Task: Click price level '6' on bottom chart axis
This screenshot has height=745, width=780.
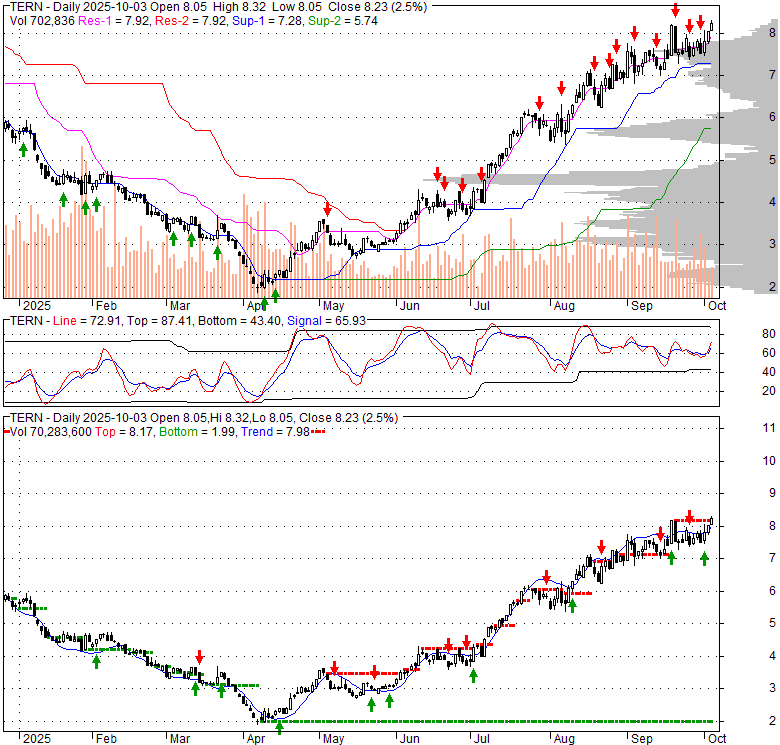Action: pos(772,591)
